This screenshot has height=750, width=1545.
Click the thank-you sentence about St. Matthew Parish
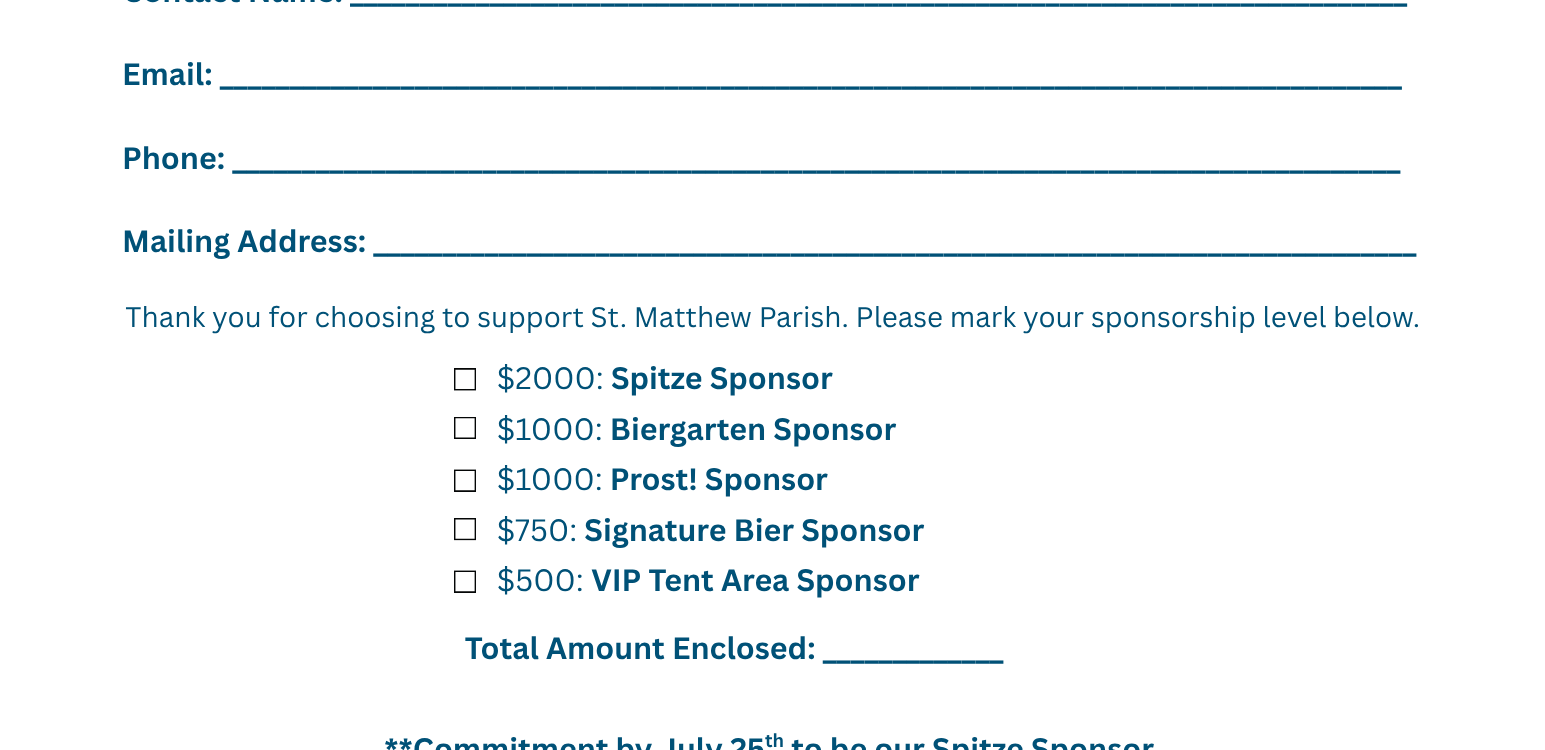(x=772, y=318)
